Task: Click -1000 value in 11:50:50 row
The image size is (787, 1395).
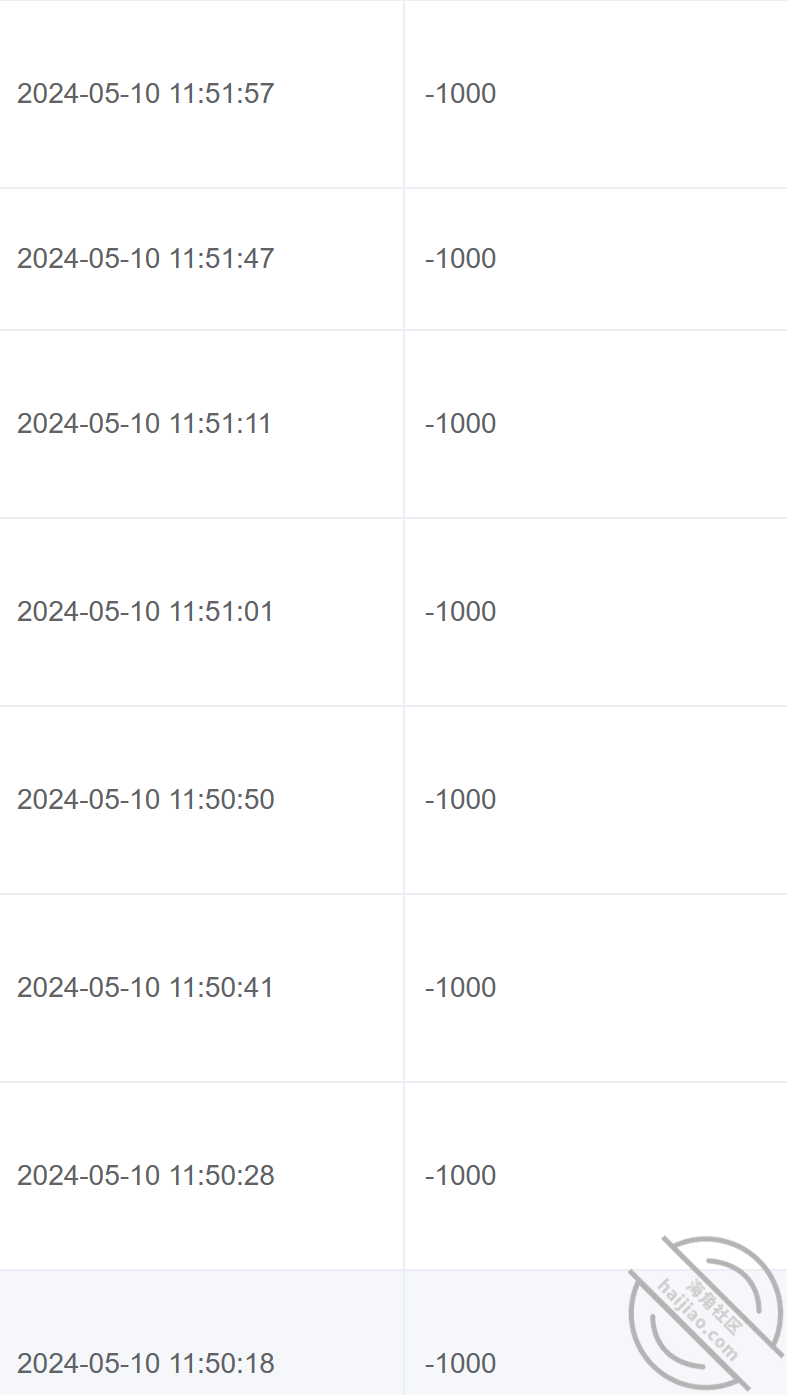Action: (x=461, y=800)
